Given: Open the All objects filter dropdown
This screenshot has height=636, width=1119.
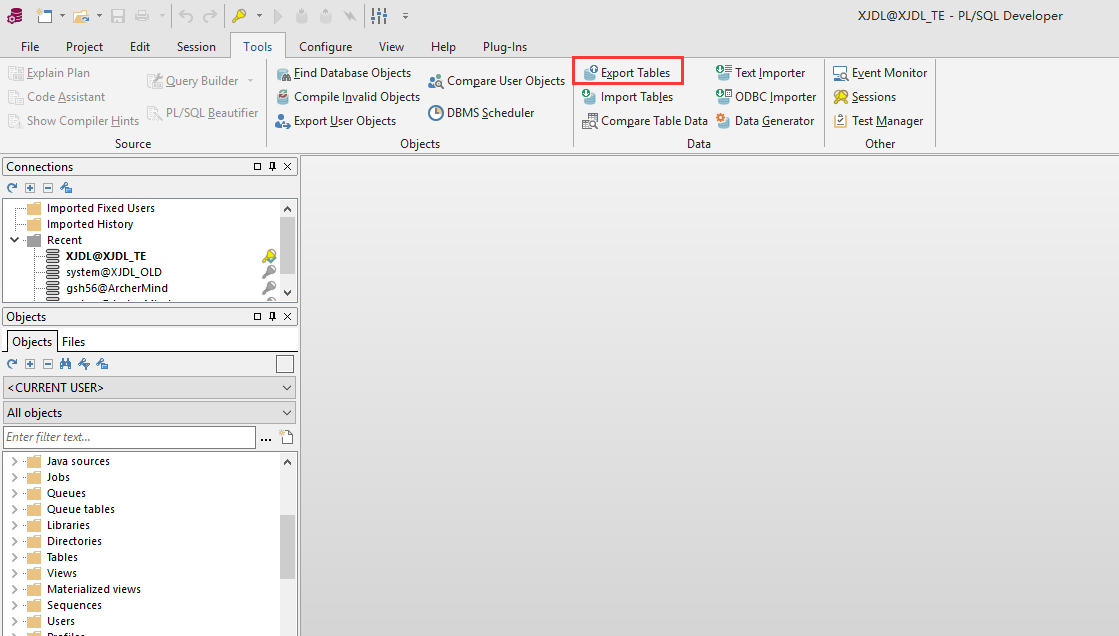Looking at the screenshot, I should click(149, 413).
